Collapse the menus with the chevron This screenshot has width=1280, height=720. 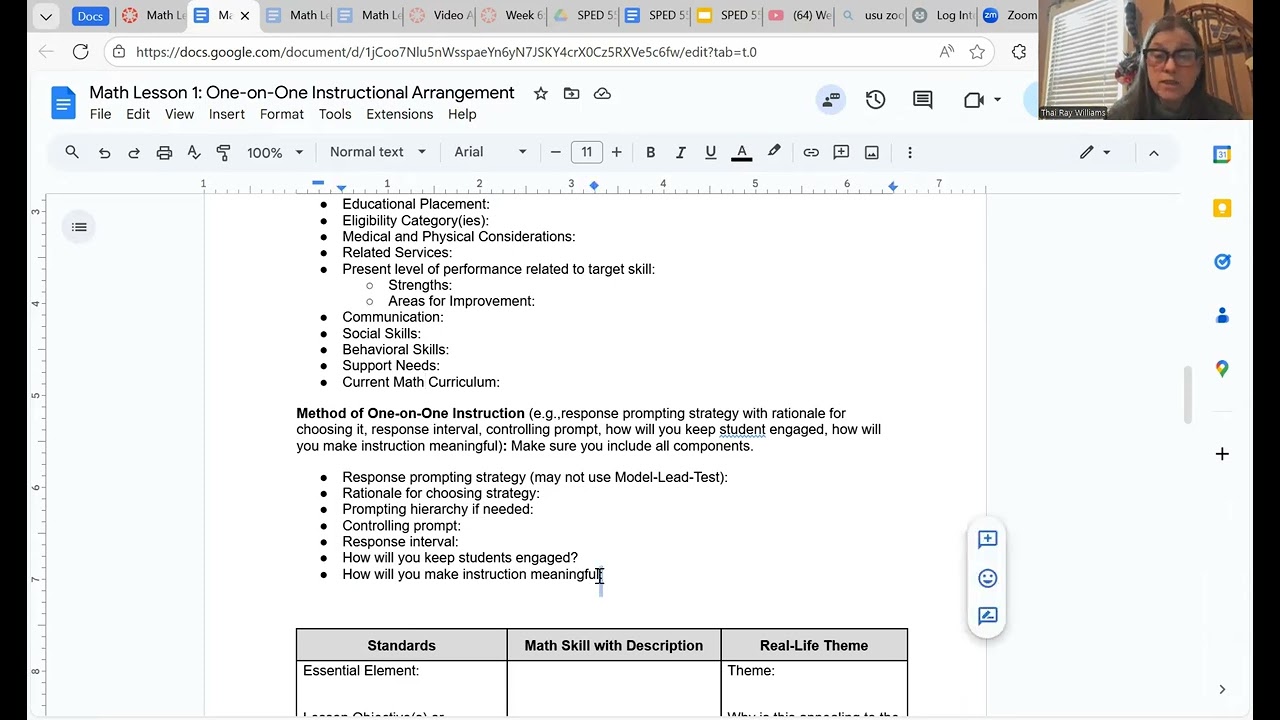1153,152
